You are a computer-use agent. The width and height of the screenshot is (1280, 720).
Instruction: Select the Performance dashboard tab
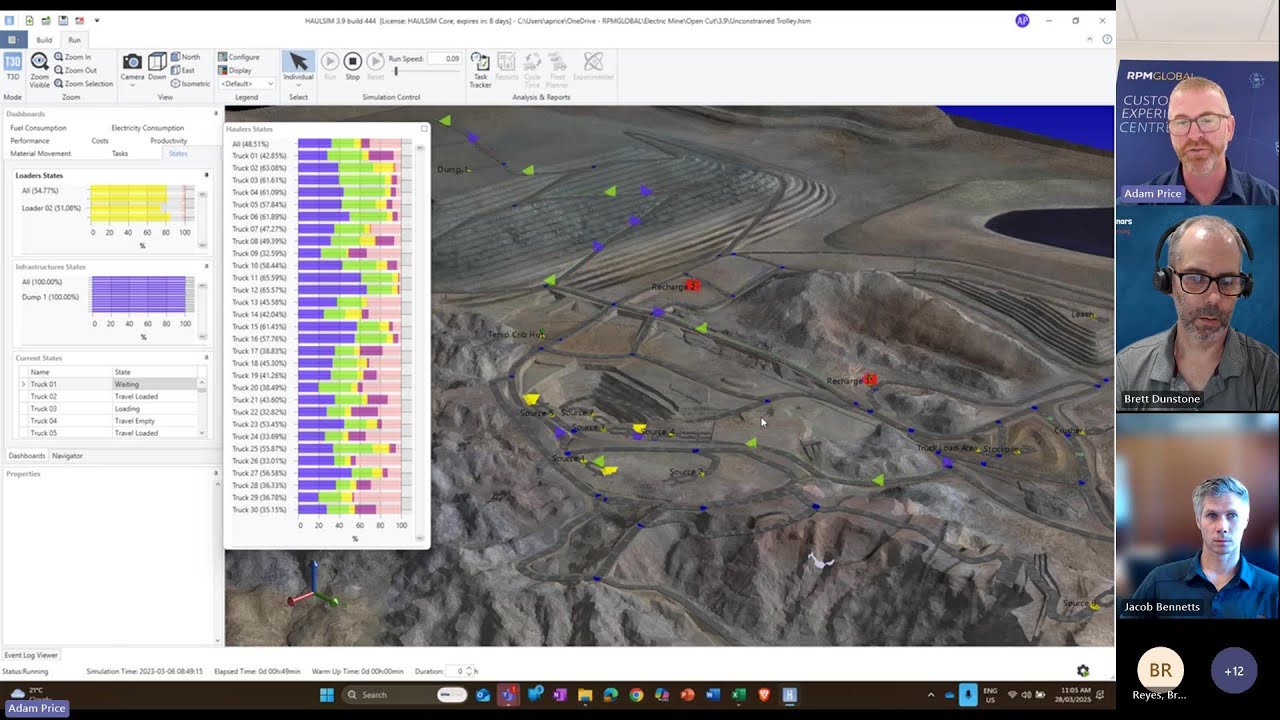(29, 141)
